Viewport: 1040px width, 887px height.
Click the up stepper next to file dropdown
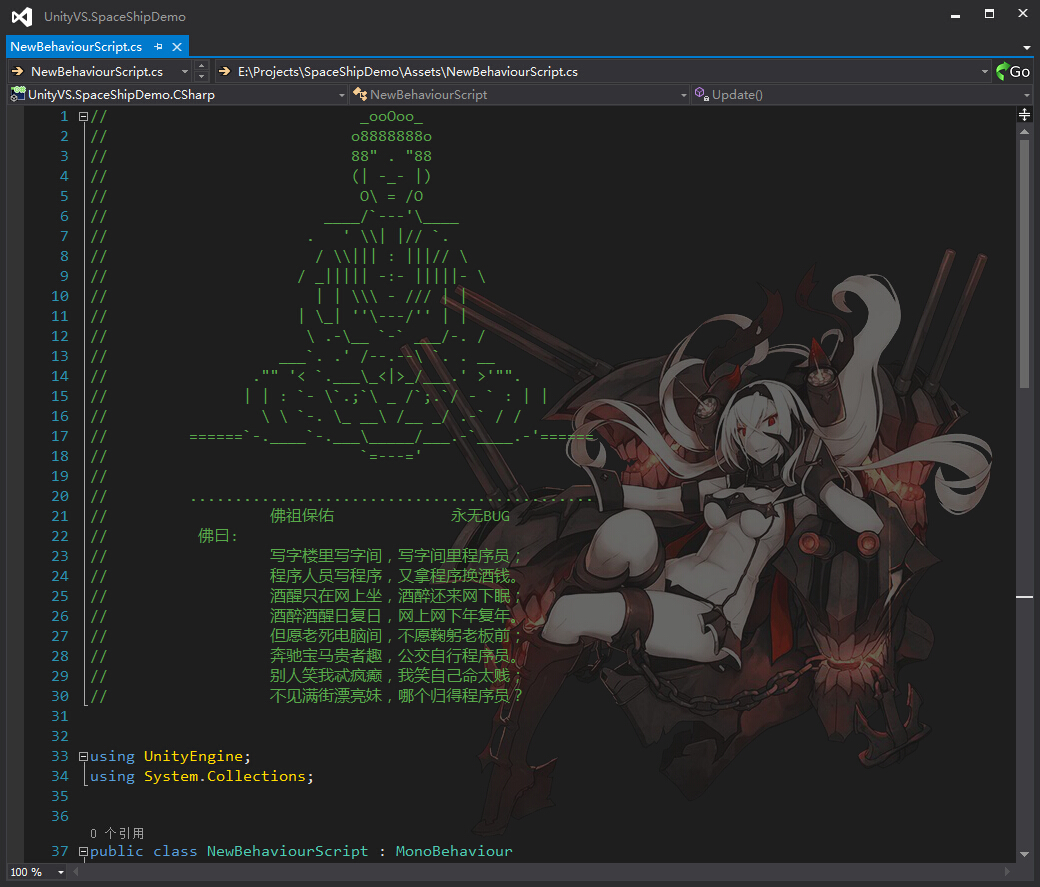tap(202, 66)
